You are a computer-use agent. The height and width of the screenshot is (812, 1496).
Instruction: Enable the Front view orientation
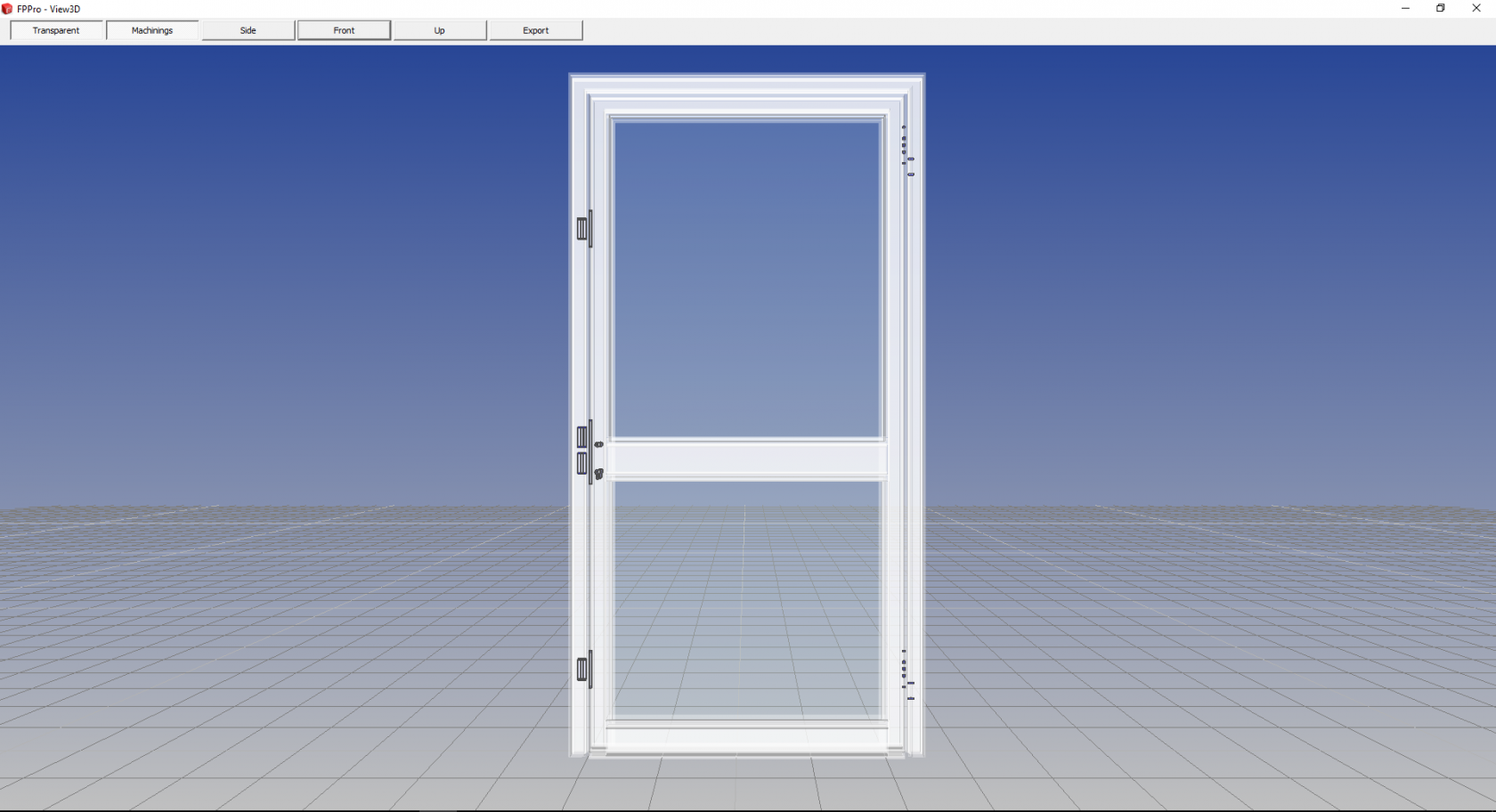click(x=343, y=29)
